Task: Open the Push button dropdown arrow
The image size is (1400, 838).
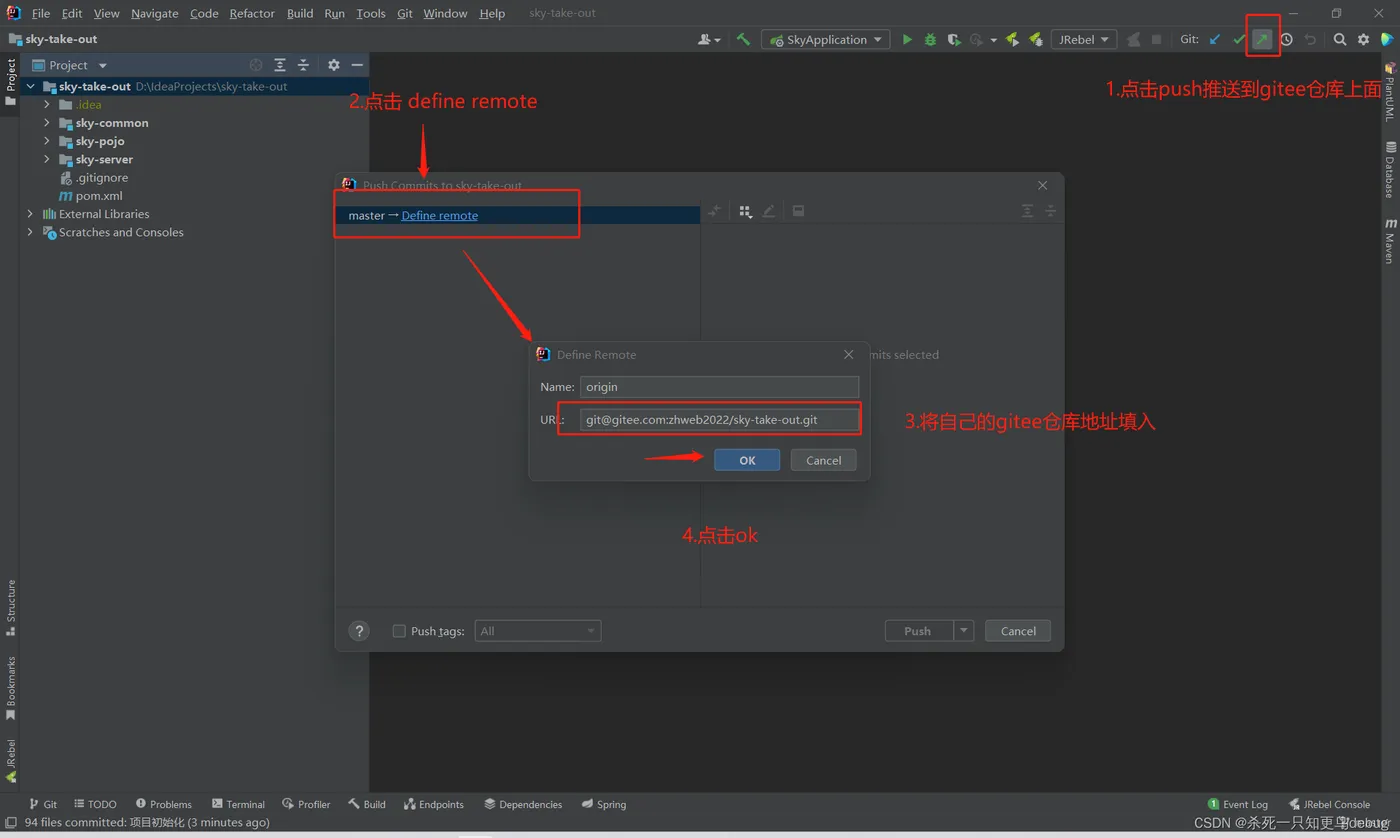Action: pyautogui.click(x=964, y=631)
